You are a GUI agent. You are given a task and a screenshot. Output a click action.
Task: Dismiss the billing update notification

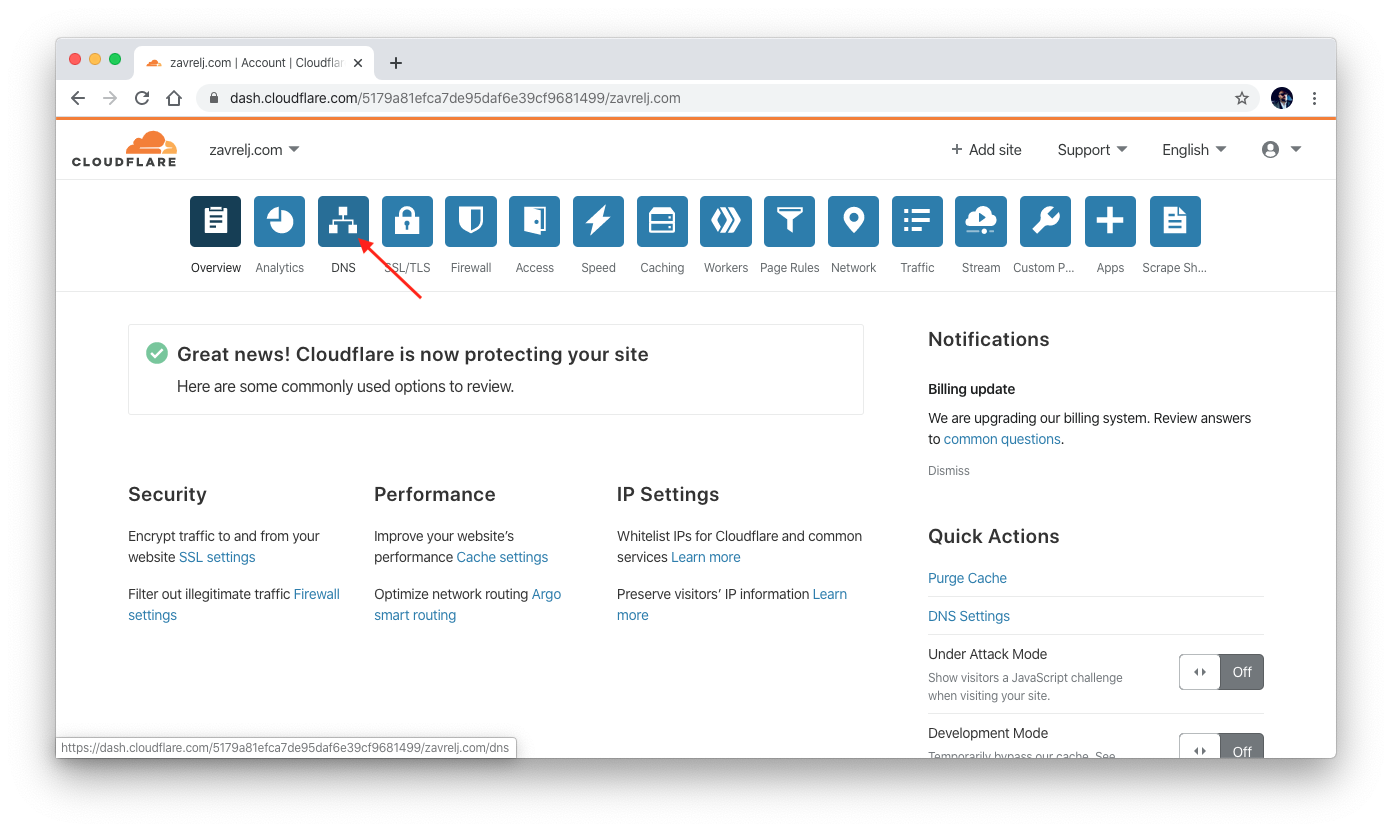coord(949,470)
